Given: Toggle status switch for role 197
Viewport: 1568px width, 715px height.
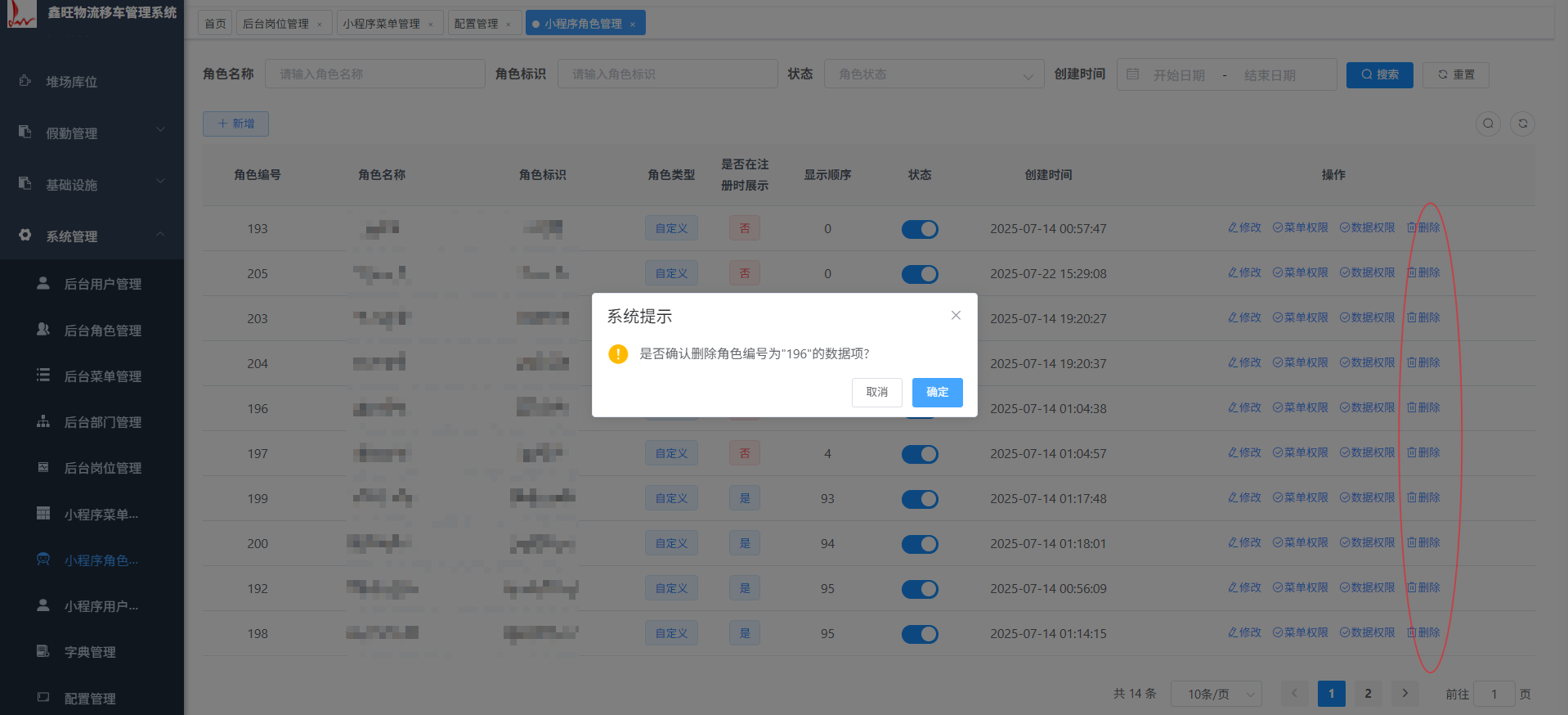Looking at the screenshot, I should pyautogui.click(x=920, y=454).
